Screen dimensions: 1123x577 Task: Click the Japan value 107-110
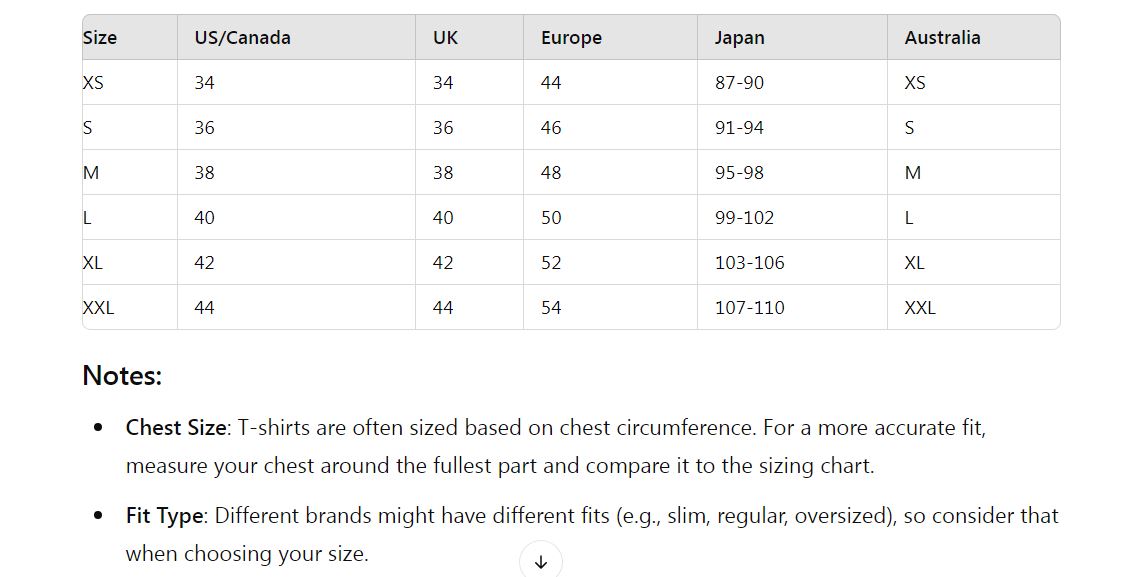click(749, 308)
